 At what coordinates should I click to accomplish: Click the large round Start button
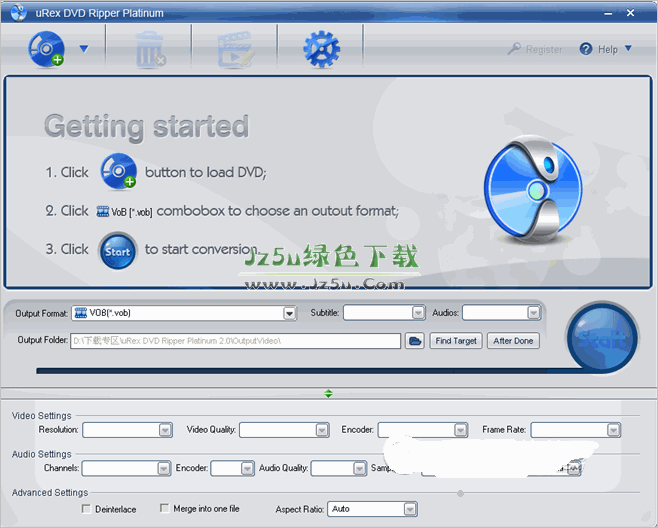tap(602, 337)
